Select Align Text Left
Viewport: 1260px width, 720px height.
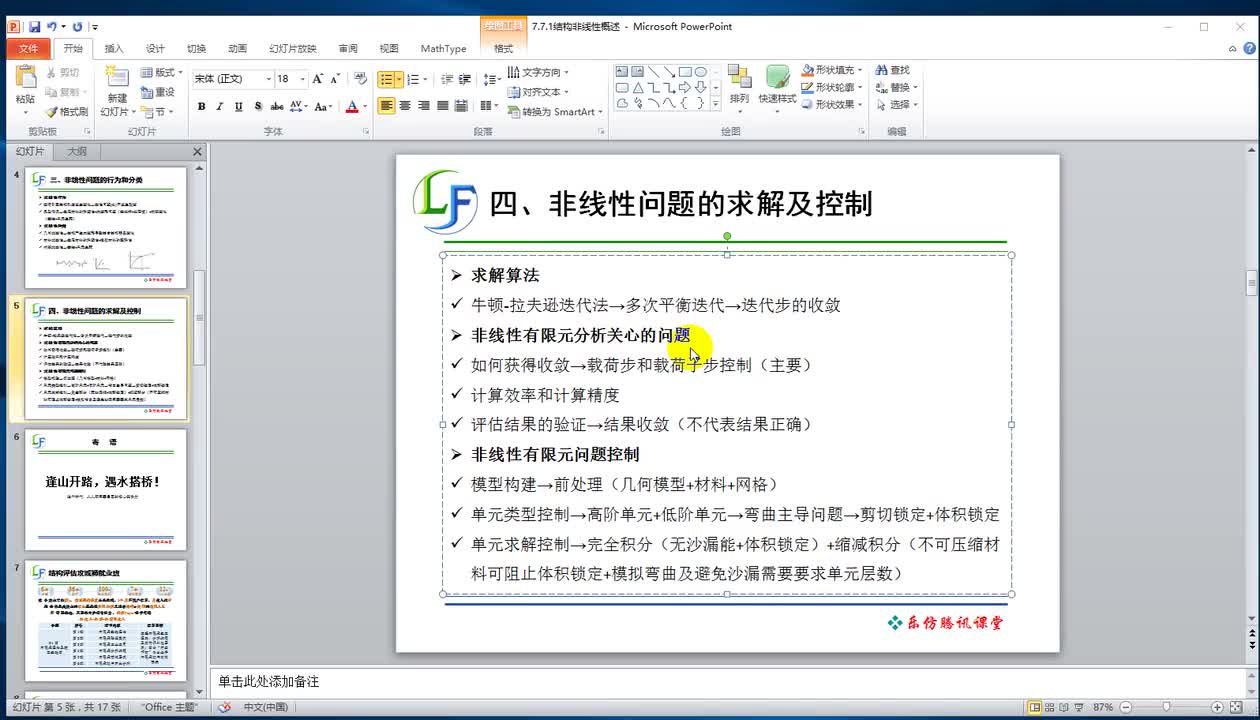coord(386,106)
